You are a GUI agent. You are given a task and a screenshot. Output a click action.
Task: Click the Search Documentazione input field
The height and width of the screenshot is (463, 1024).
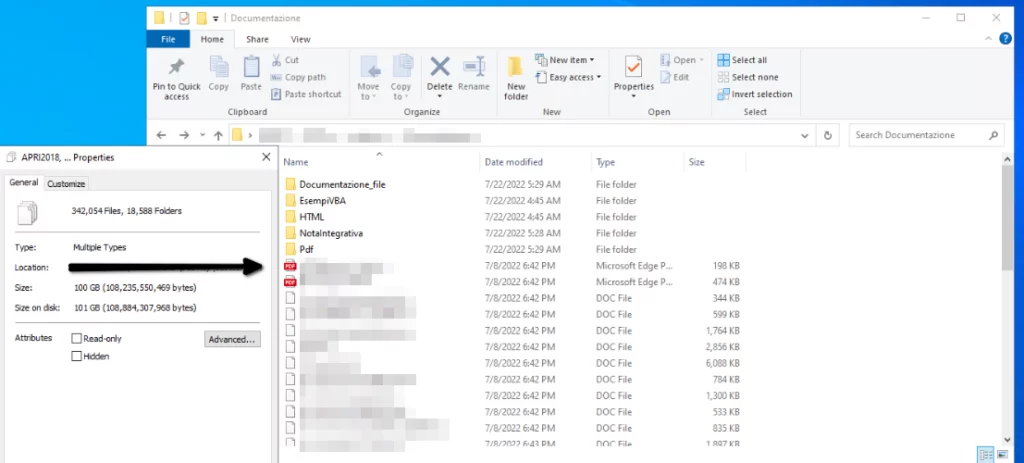click(x=918, y=135)
